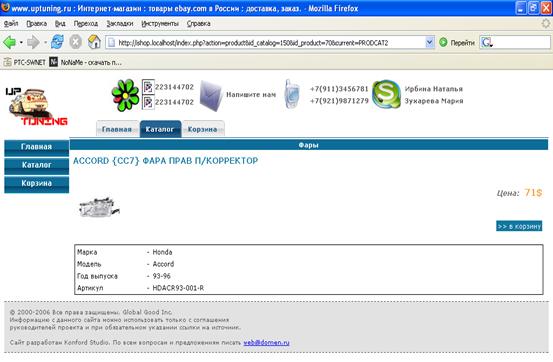
Task: Open the Переход menu
Action: pyautogui.click(x=86, y=24)
